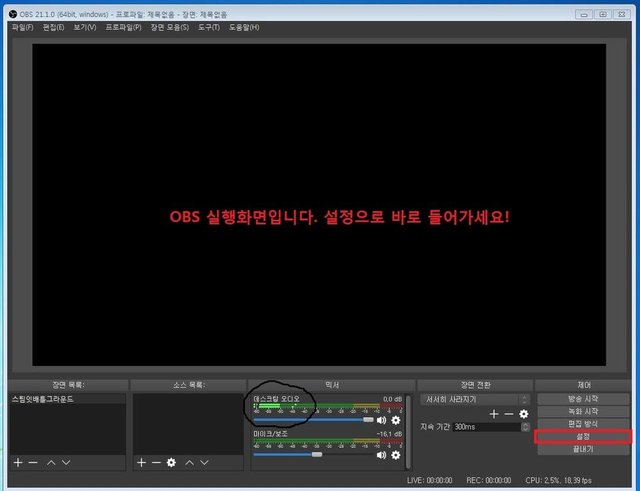640x491 pixels.
Task: Click the 녹화 시작 button
Action: 583,411
